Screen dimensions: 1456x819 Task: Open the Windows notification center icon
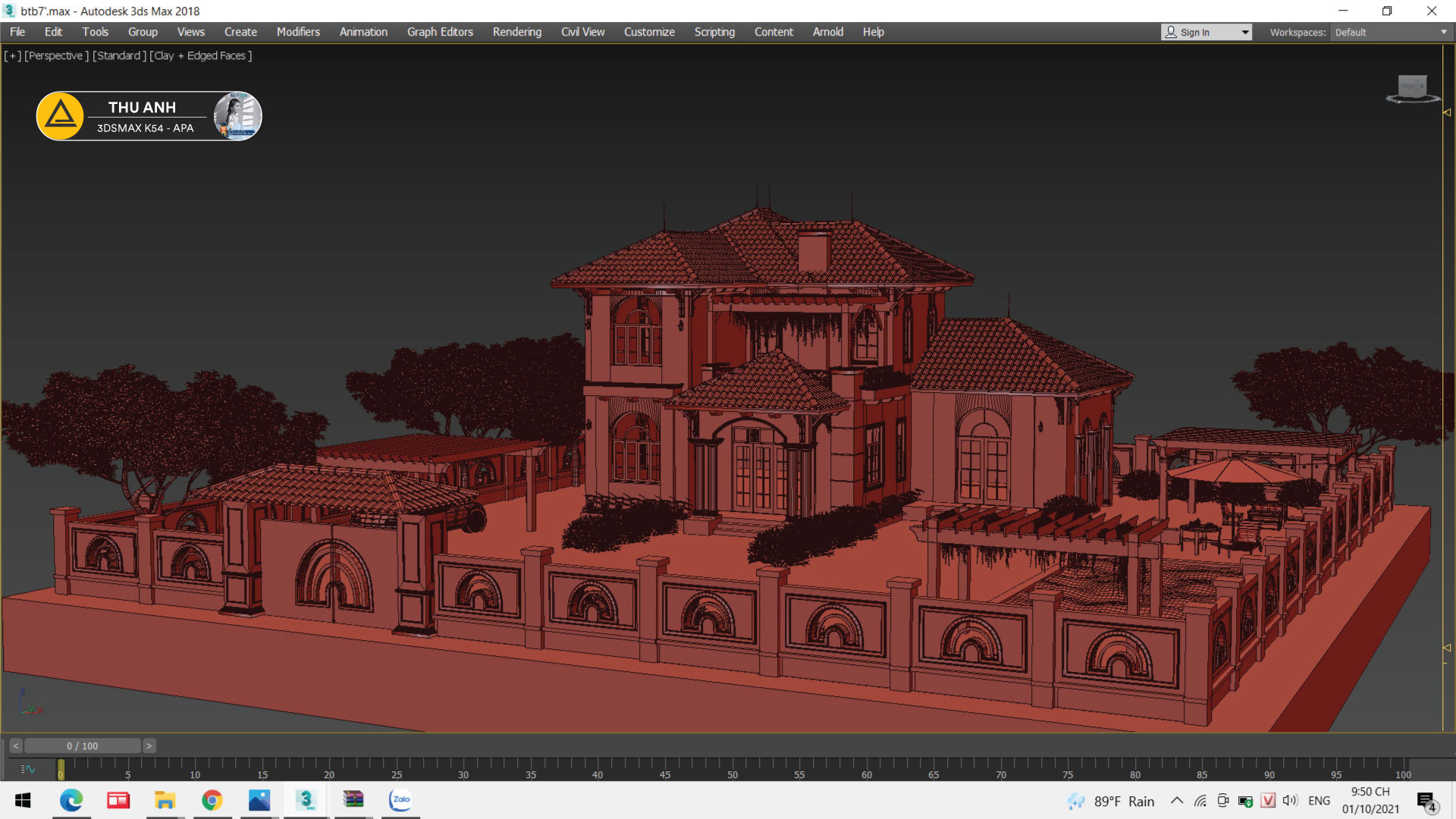(1426, 801)
